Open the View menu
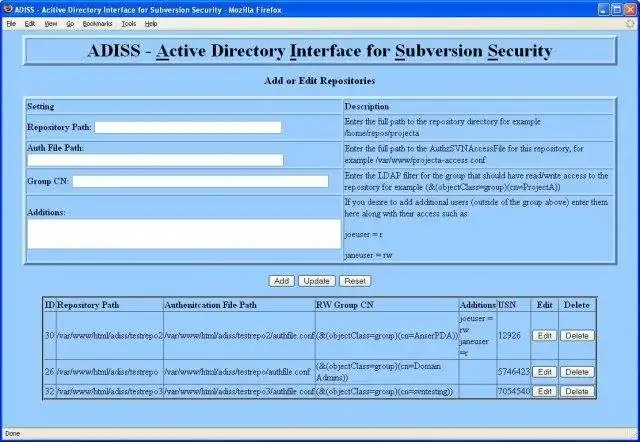Viewport: 640px width, 442px height. click(51, 24)
